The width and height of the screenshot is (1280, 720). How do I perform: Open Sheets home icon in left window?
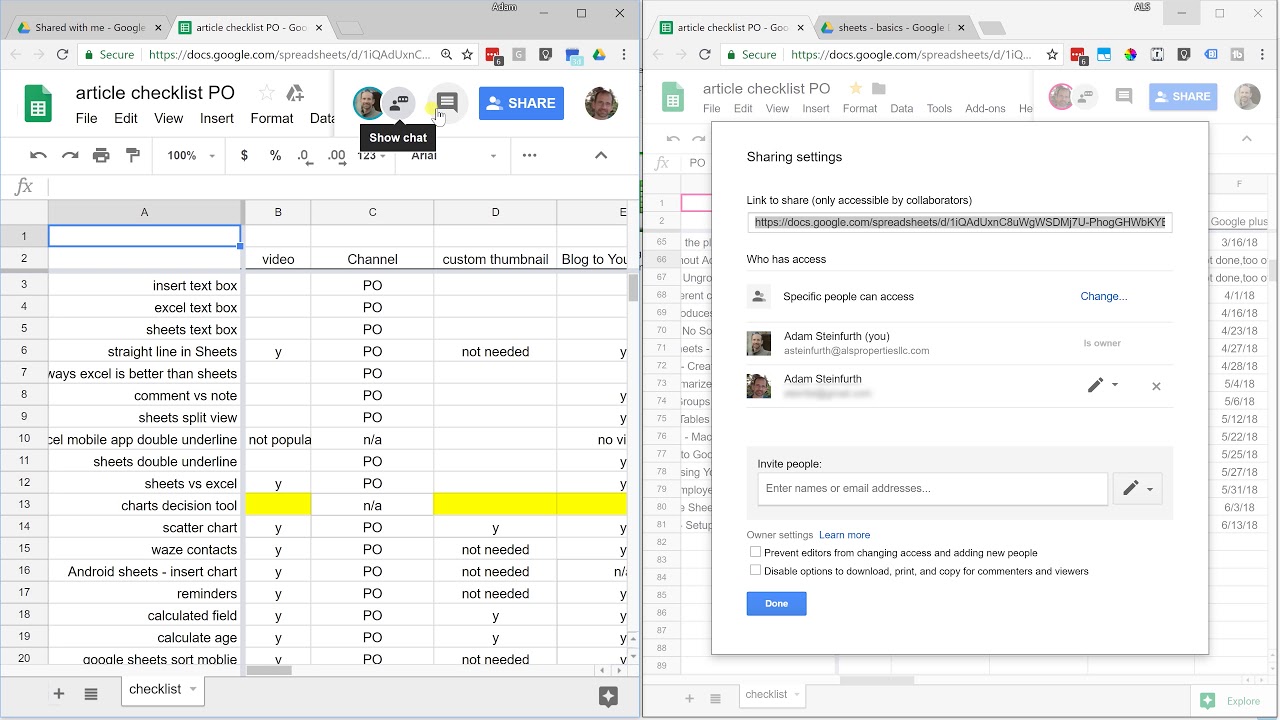[x=37, y=103]
